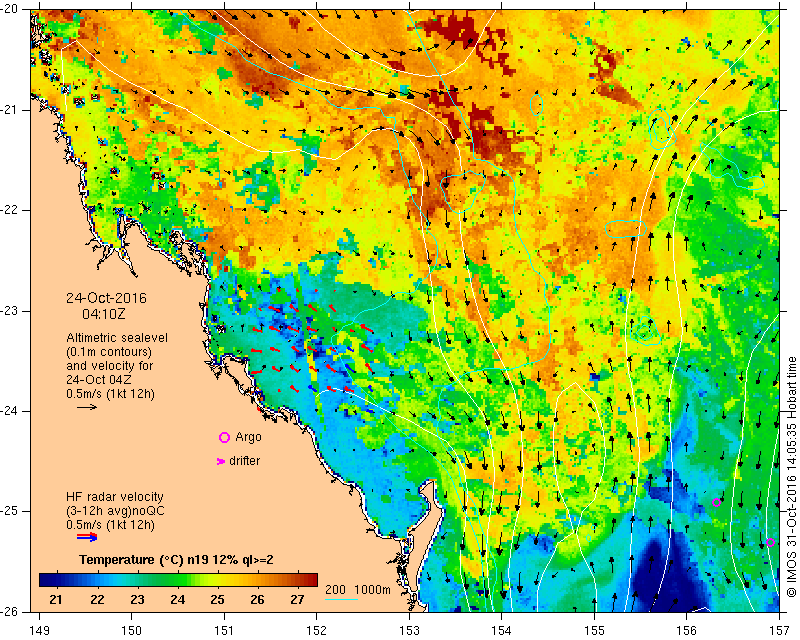Click the 'HF radar velocity' label
Image resolution: width=800 pixels, height=640 pixels.
click(115, 497)
